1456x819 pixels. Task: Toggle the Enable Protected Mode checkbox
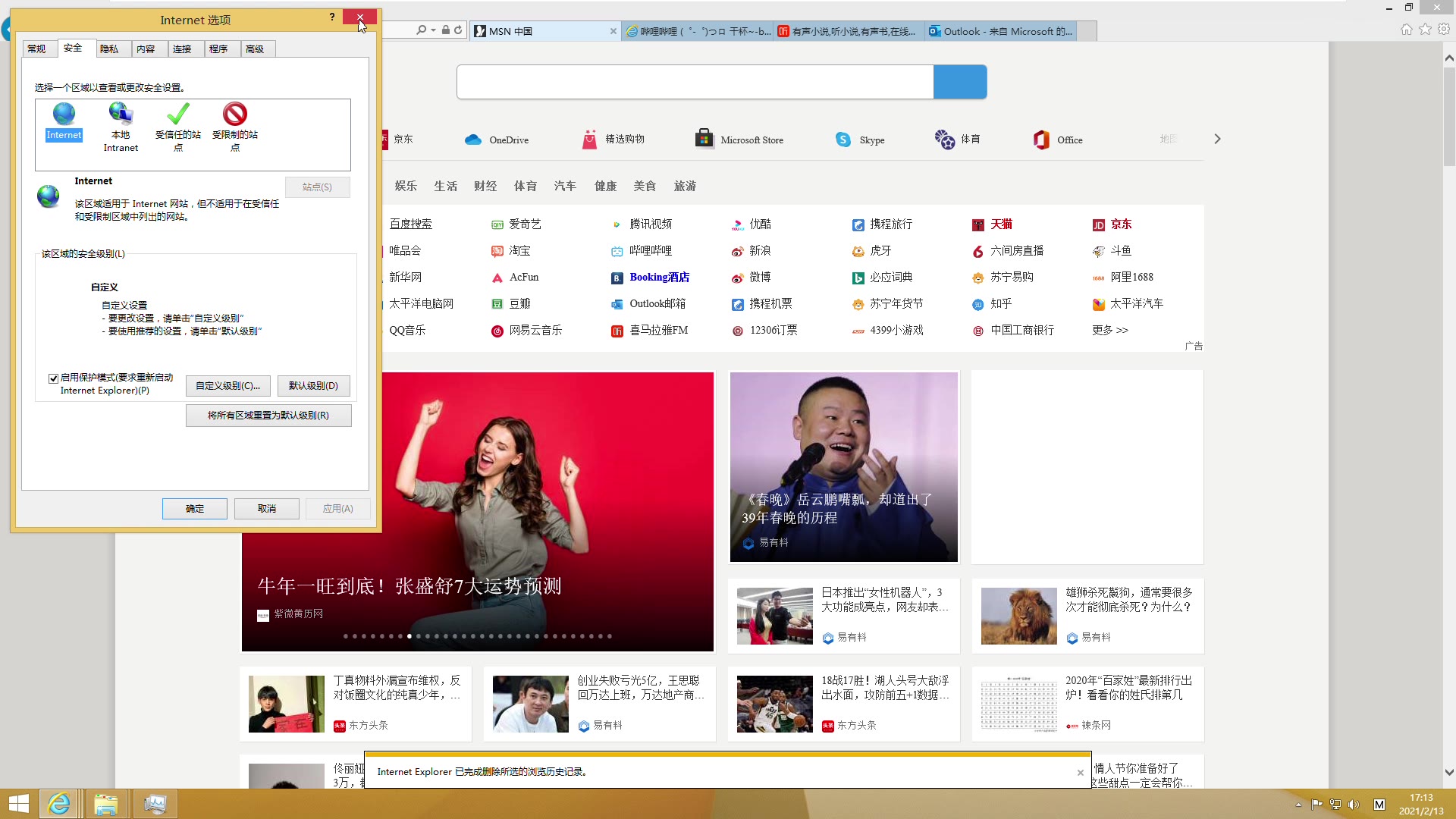pyautogui.click(x=54, y=378)
